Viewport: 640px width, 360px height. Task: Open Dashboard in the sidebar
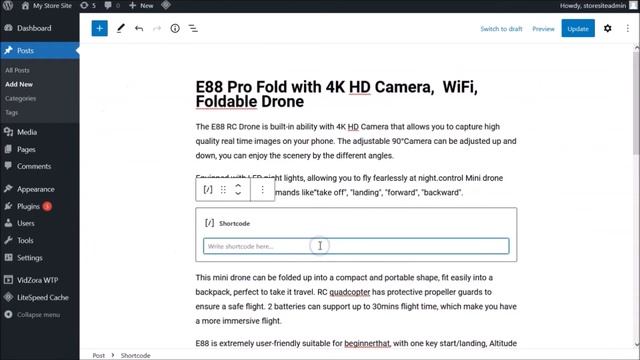point(40,28)
